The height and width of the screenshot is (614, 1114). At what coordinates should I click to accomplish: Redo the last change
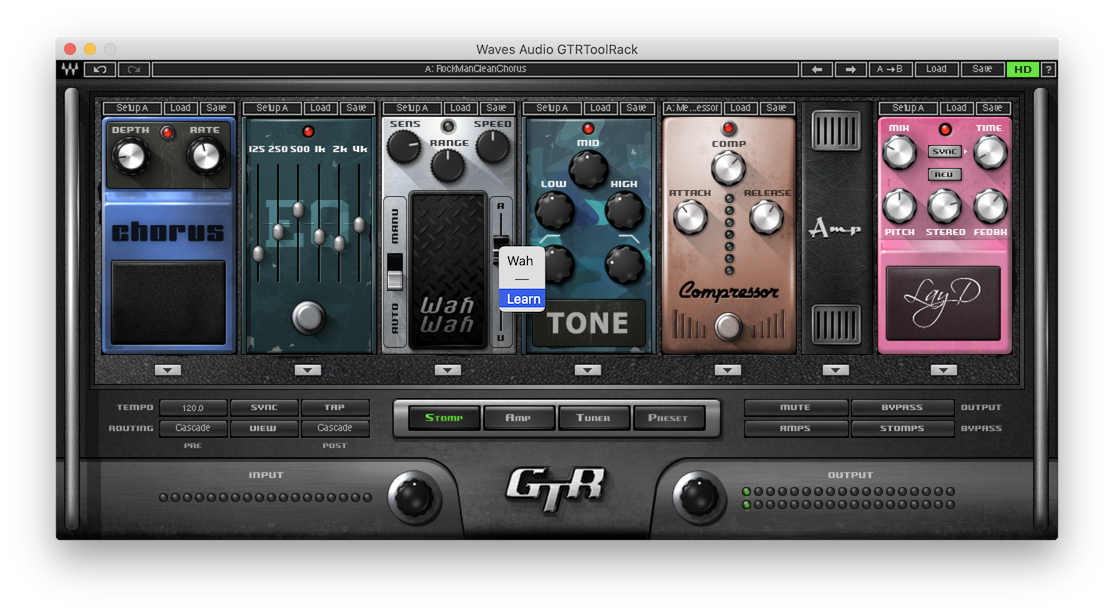(x=134, y=69)
